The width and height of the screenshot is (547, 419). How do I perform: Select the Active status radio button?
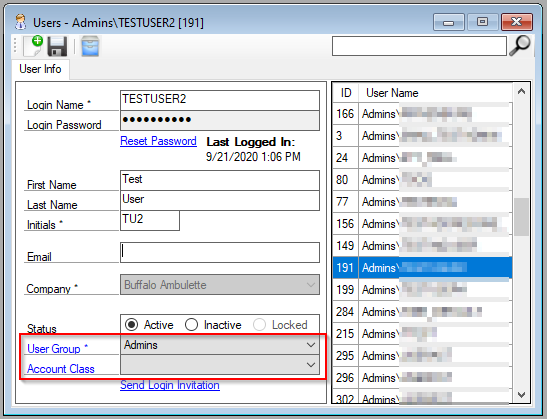click(x=132, y=325)
